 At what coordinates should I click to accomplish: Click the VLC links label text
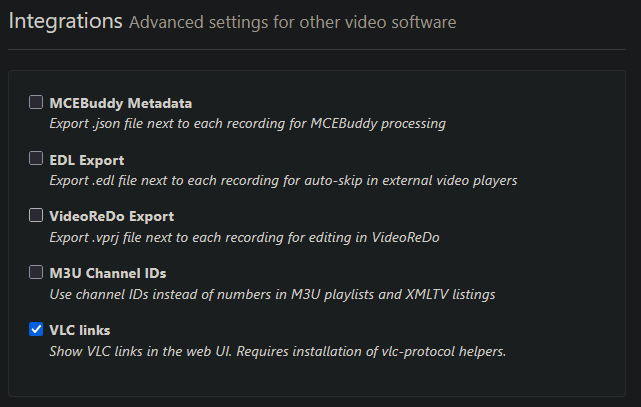point(82,329)
